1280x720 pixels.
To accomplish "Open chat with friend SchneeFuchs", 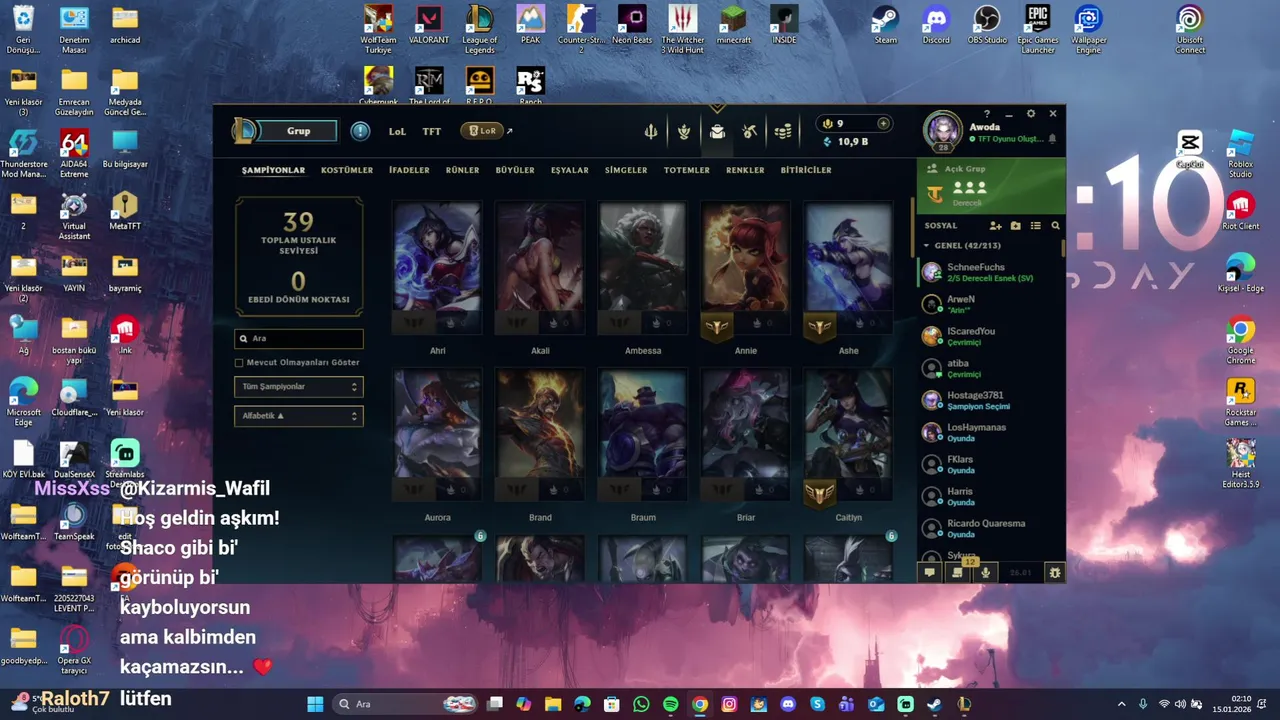I will click(x=988, y=272).
